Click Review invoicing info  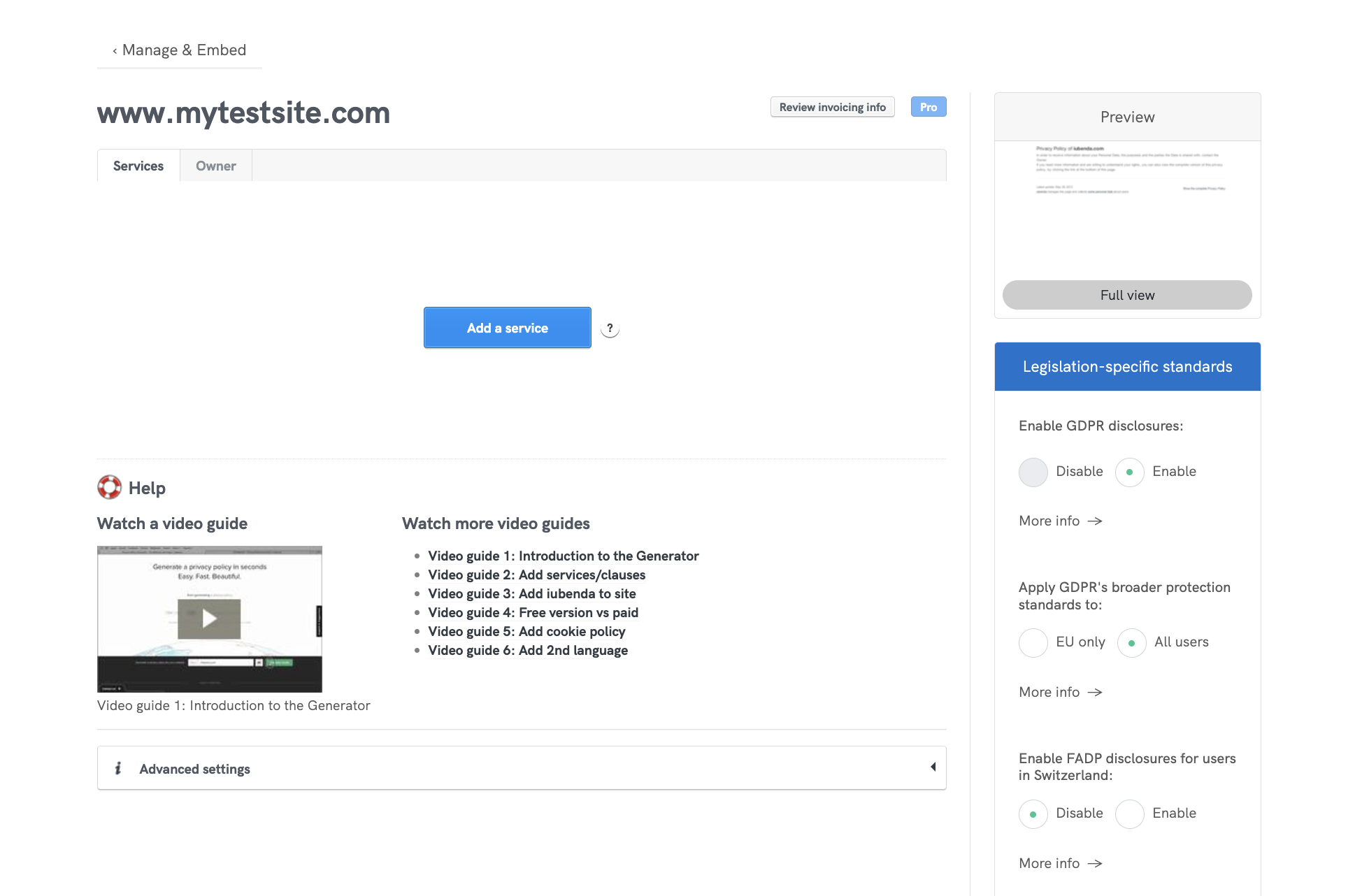coord(832,106)
